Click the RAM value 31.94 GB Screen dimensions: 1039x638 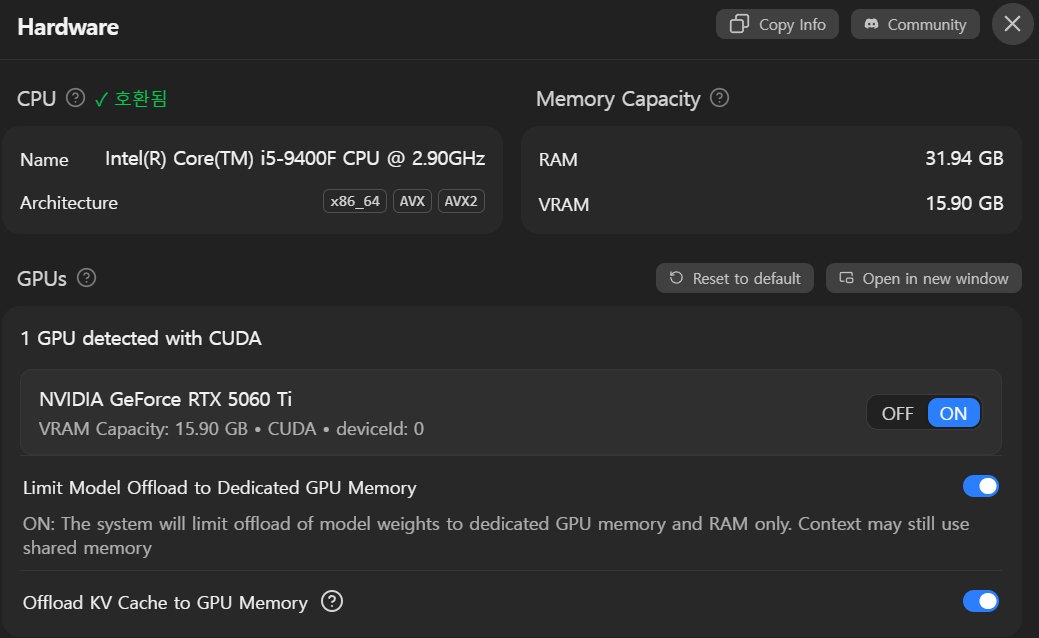[964, 158]
